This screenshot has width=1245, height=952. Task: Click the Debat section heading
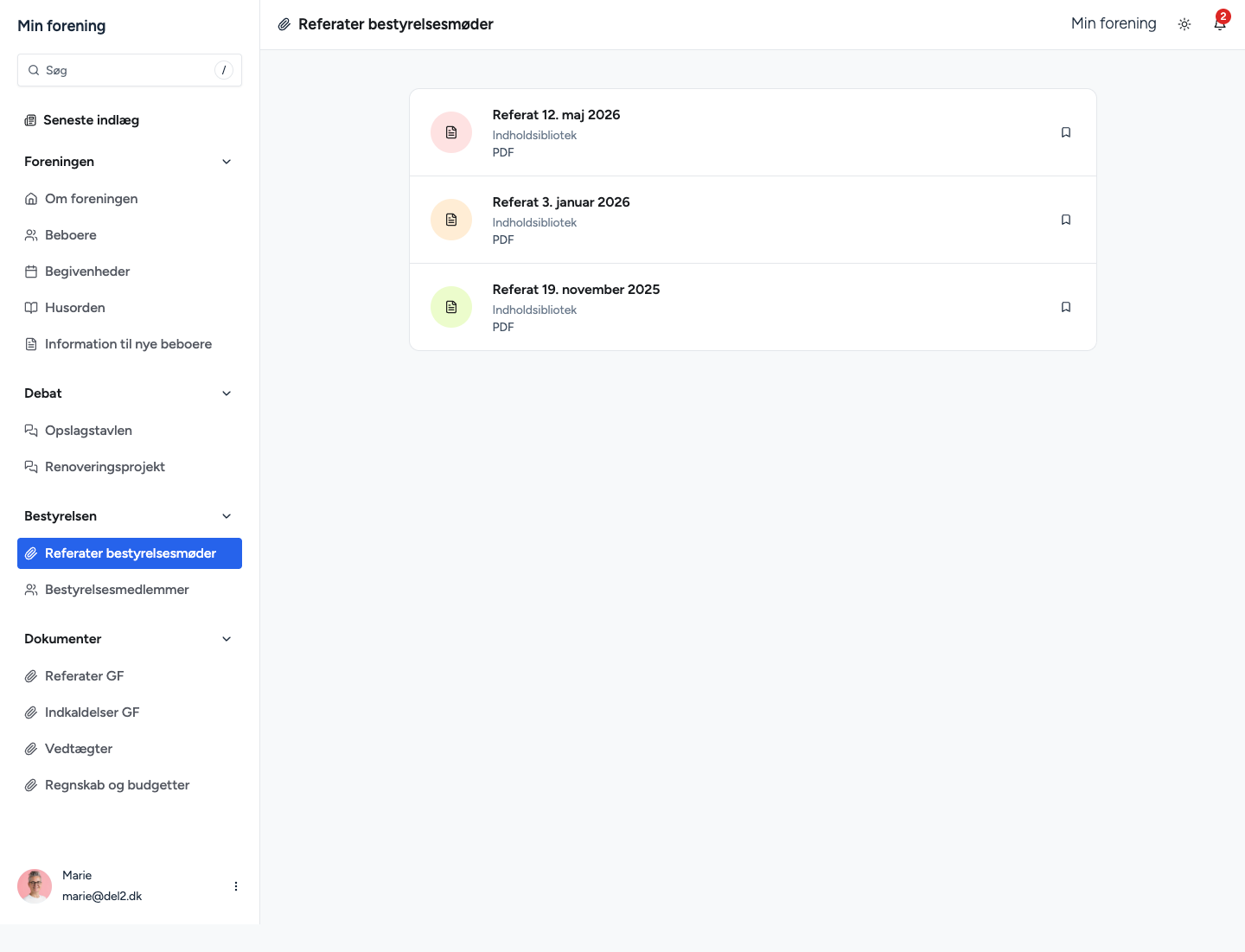pos(42,393)
